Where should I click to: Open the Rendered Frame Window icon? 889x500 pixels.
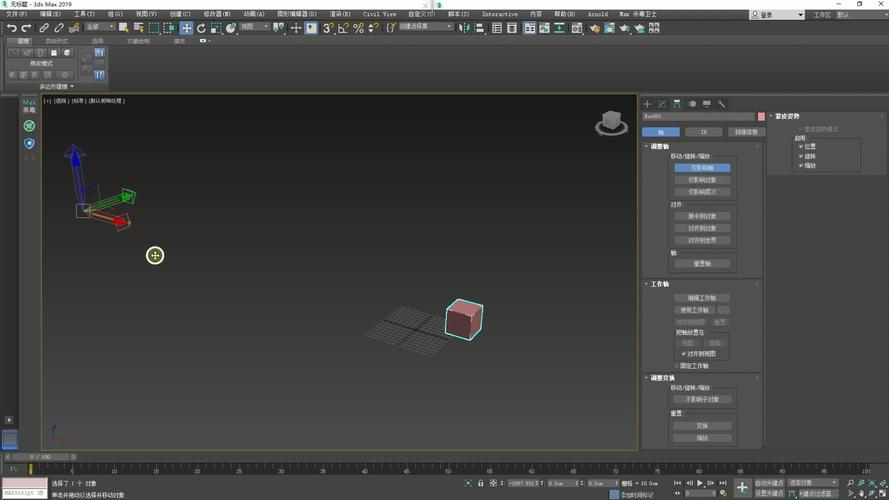click(x=609, y=28)
